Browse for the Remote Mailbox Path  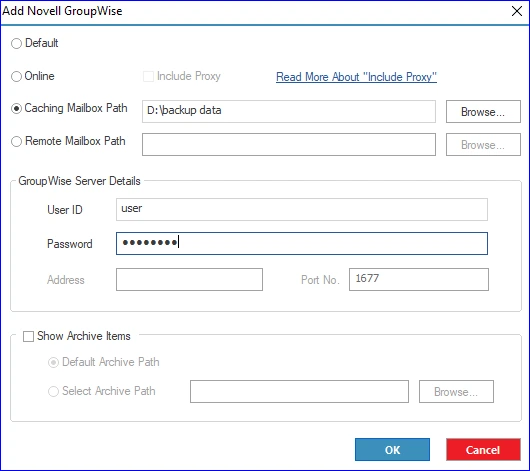[483, 144]
